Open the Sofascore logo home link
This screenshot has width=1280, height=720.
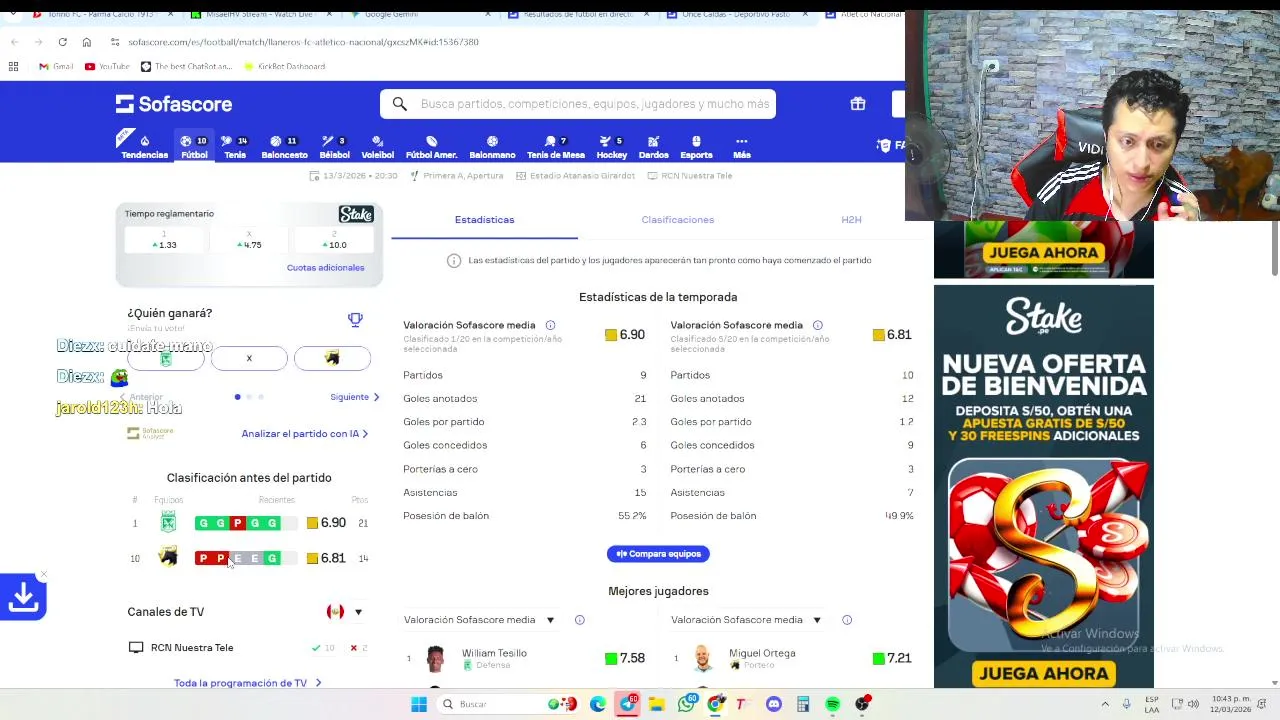point(174,104)
